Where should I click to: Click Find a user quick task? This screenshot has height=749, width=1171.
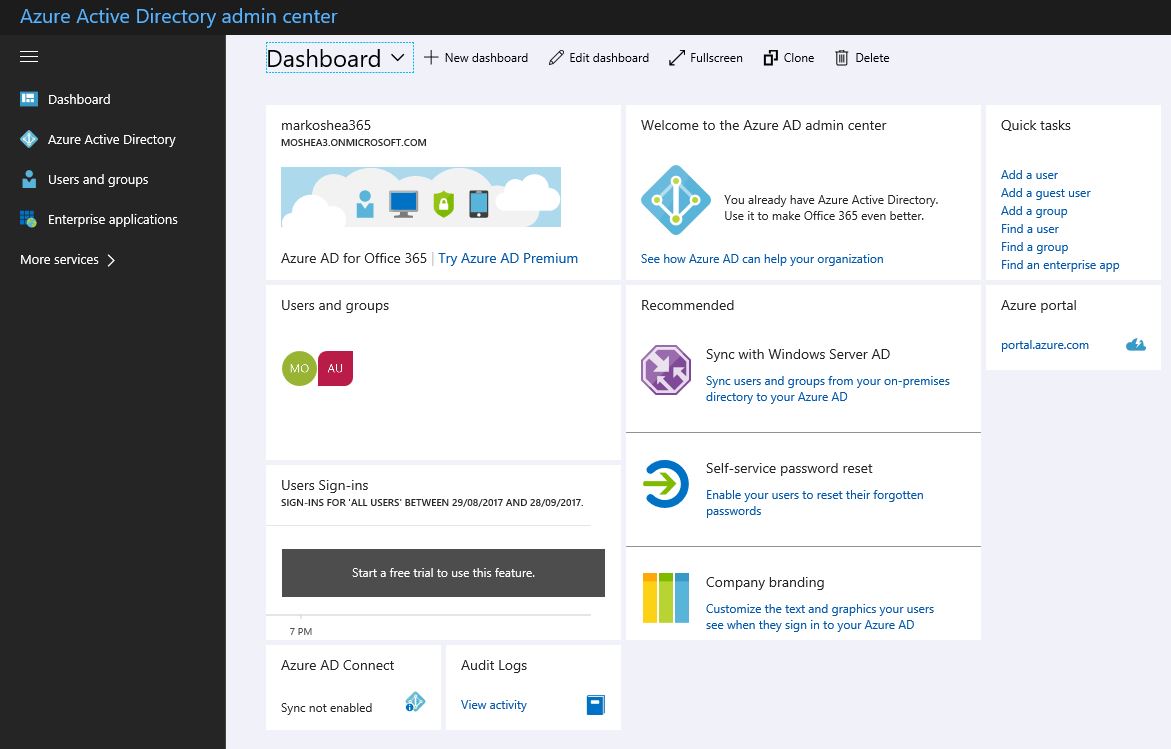[x=1030, y=229]
